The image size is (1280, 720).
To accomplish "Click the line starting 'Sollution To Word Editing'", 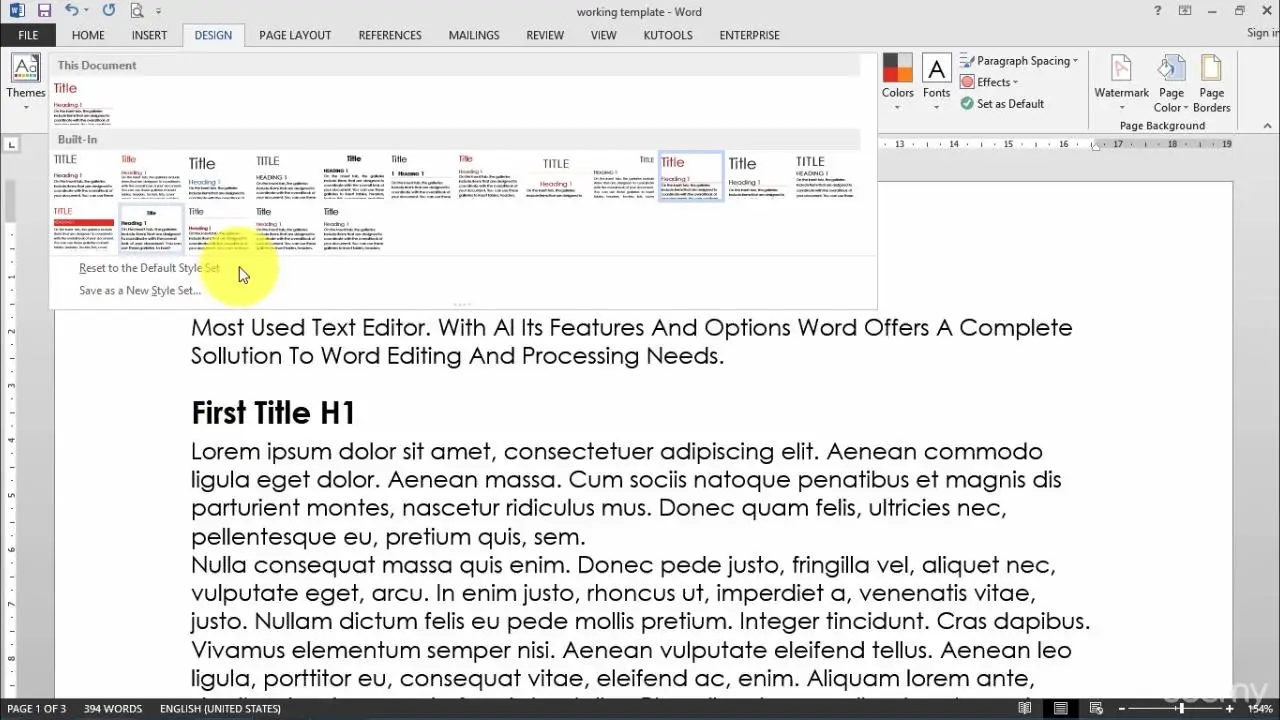I will tap(457, 356).
